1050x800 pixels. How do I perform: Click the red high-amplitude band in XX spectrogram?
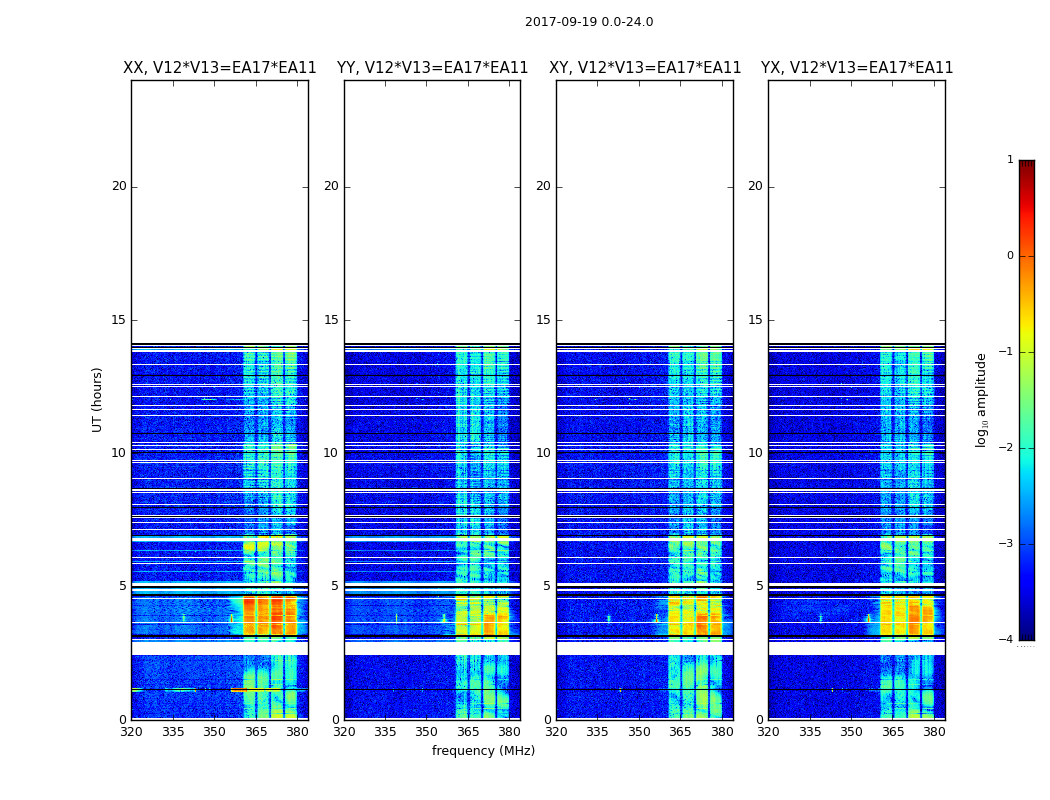(x=270, y=615)
